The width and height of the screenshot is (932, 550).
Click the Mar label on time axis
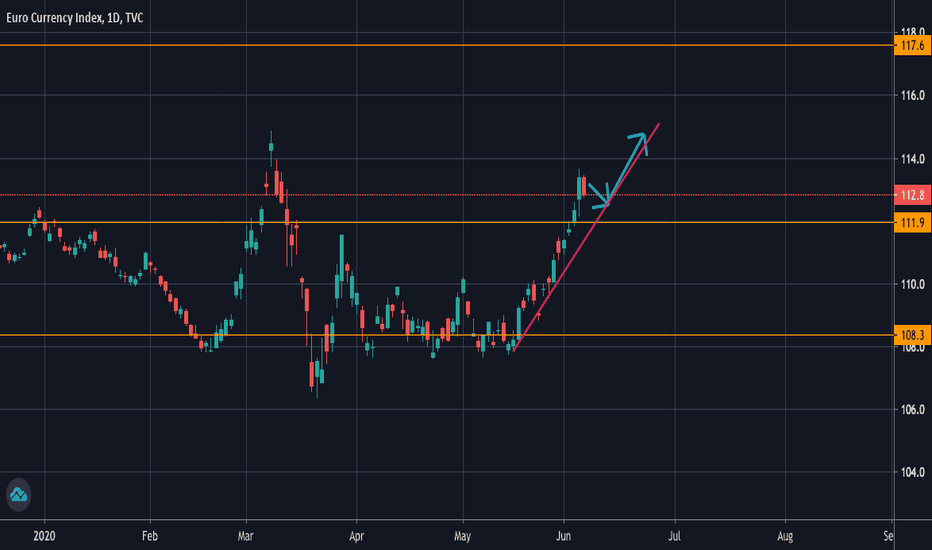(x=245, y=536)
